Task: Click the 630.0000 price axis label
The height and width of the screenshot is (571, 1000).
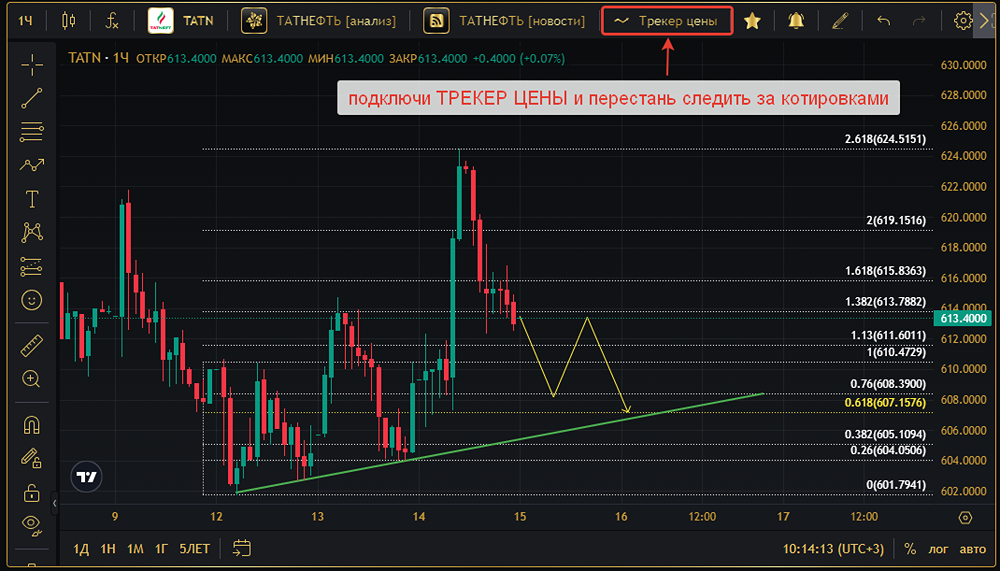Action: click(x=964, y=65)
